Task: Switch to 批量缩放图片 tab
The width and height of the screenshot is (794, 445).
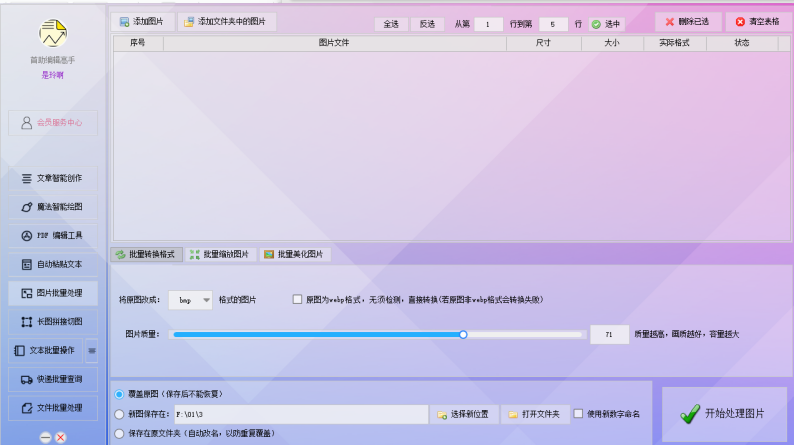Action: pos(221,254)
